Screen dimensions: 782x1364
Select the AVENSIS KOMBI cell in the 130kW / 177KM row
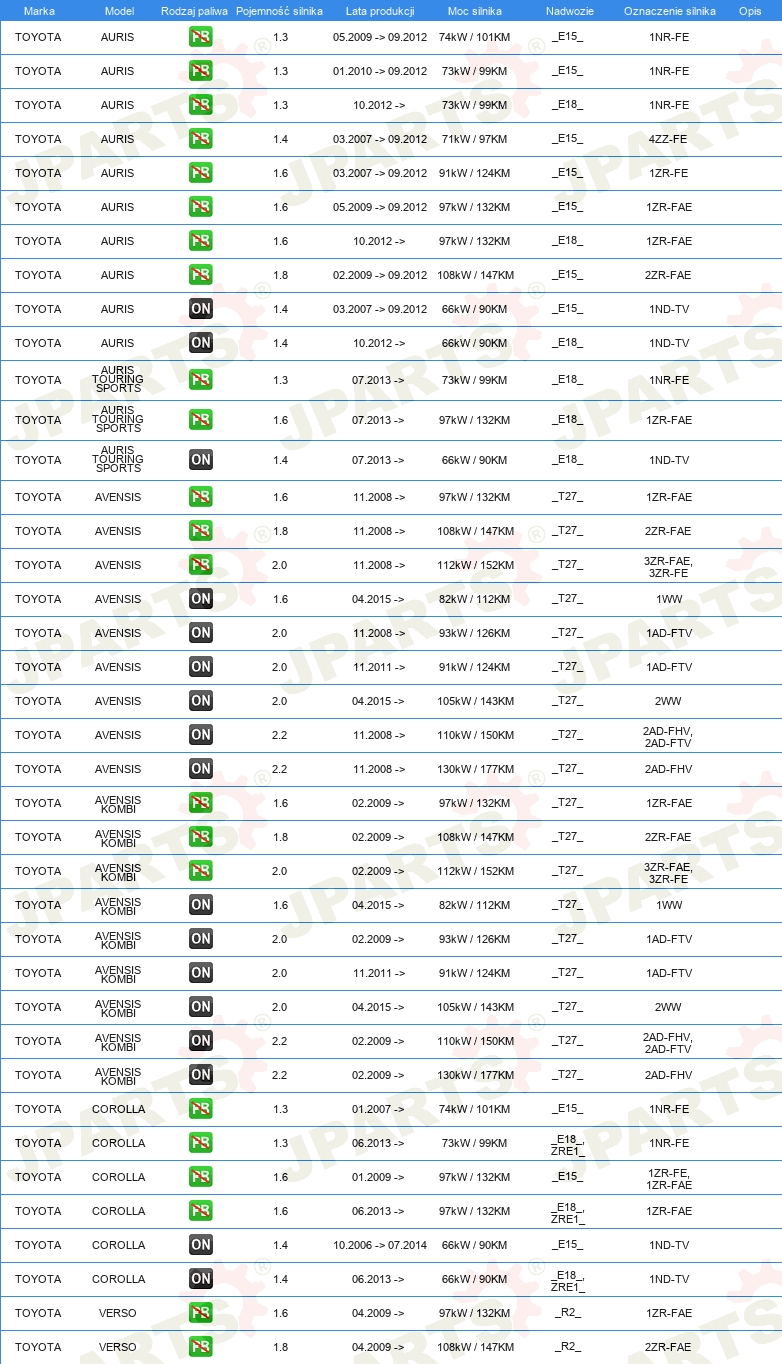(x=118, y=1075)
